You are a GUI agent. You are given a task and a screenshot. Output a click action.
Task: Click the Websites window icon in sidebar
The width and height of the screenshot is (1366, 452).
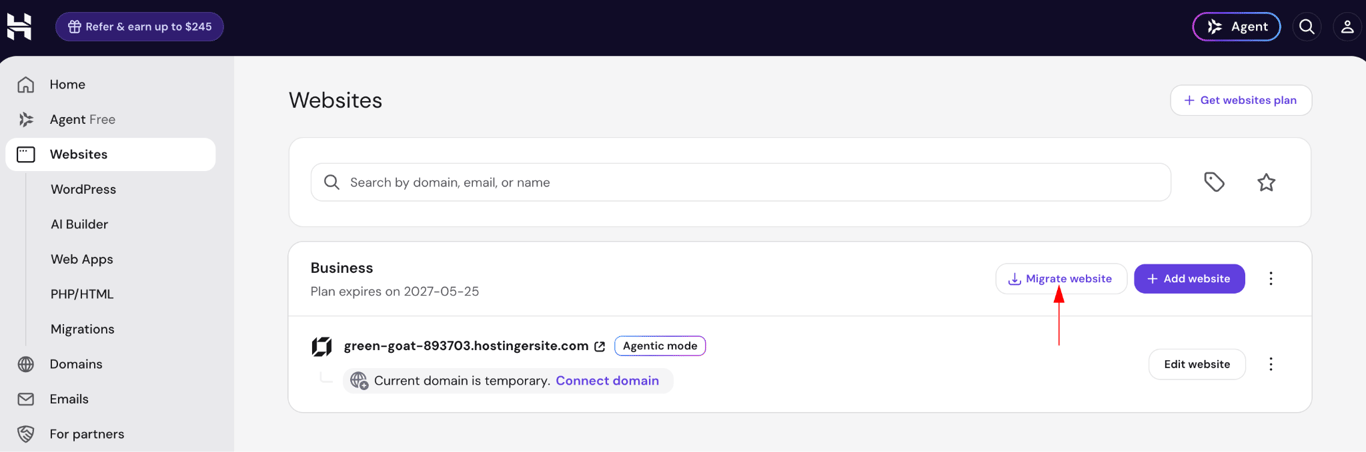[26, 155]
